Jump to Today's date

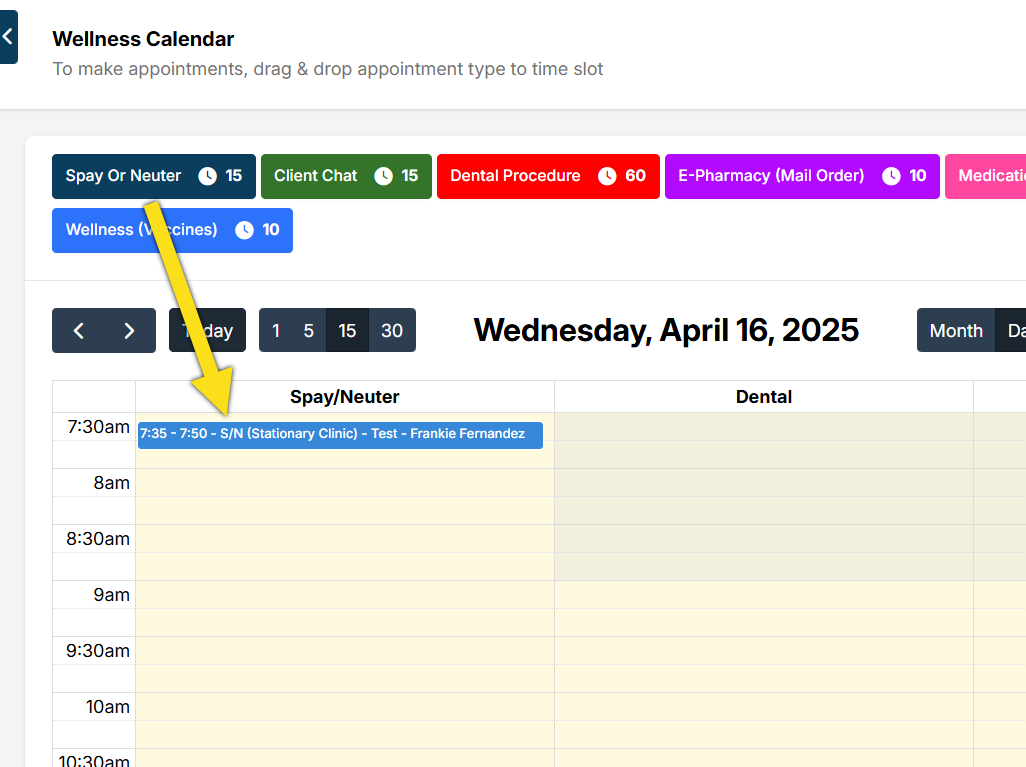207,331
